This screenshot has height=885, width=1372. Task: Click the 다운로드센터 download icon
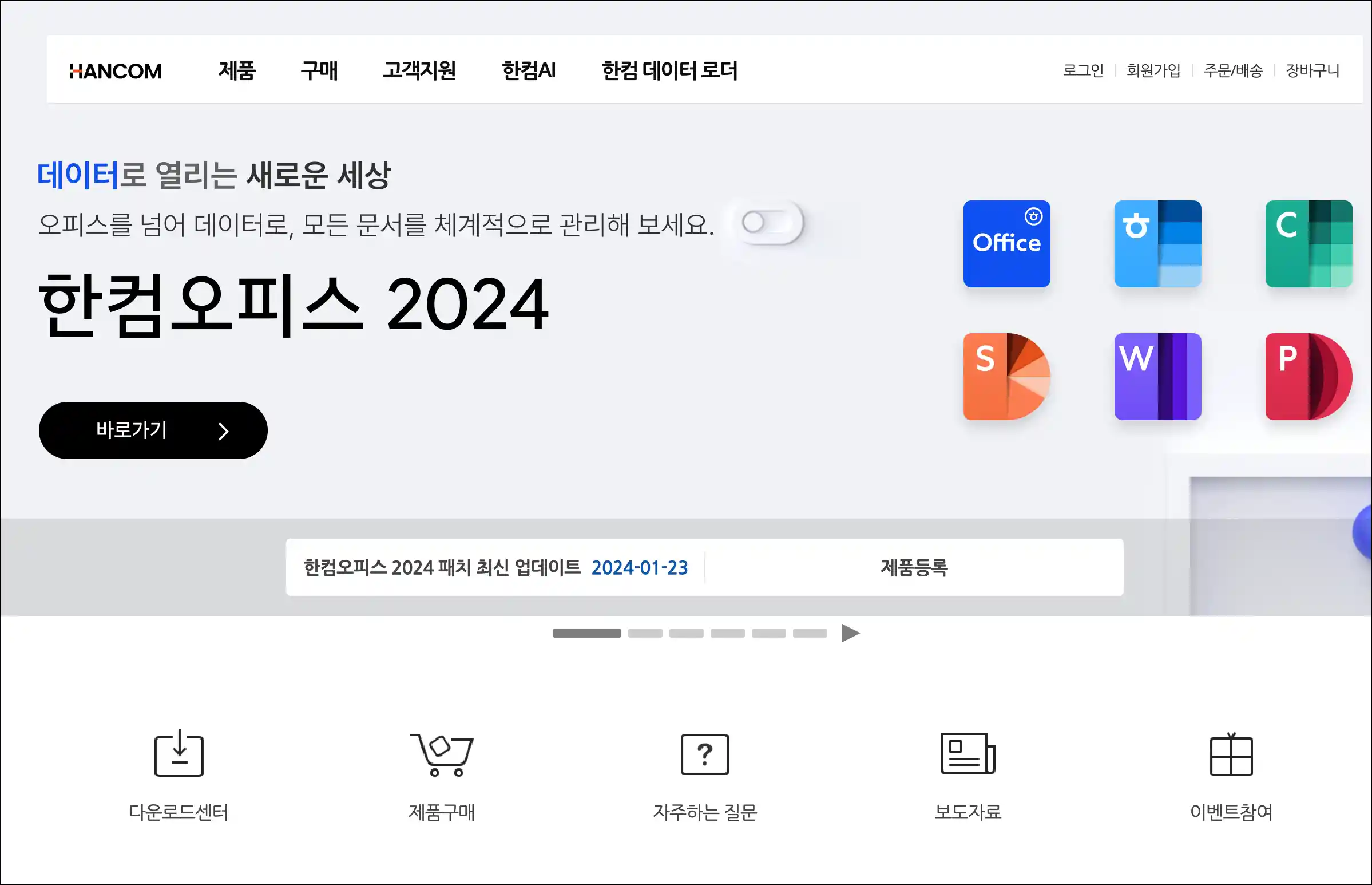(179, 753)
